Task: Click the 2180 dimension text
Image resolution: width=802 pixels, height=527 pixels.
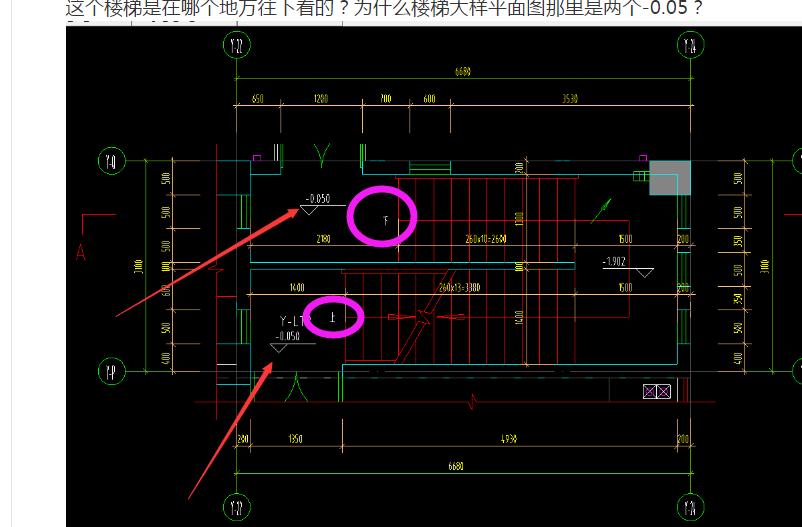Action: click(x=323, y=238)
